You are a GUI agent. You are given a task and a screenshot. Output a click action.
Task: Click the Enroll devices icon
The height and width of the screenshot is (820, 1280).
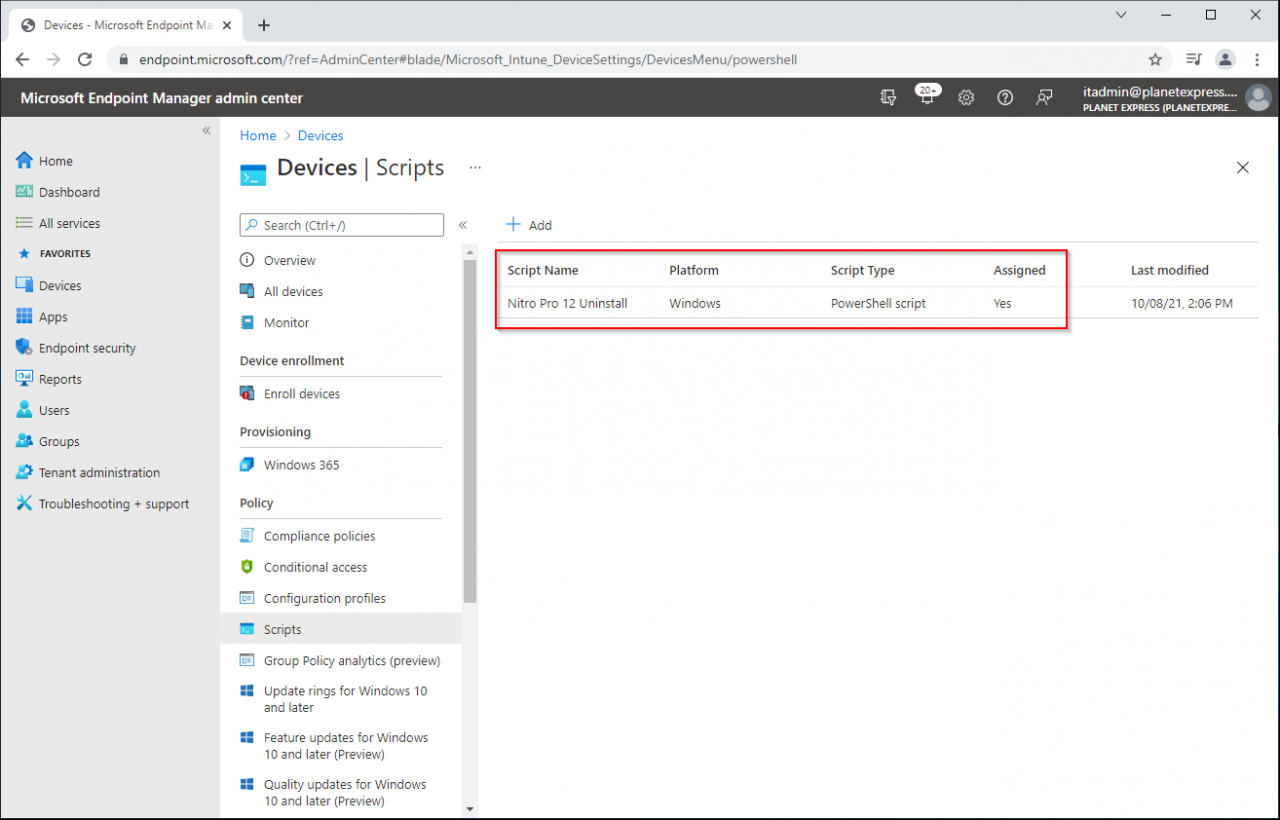click(247, 394)
